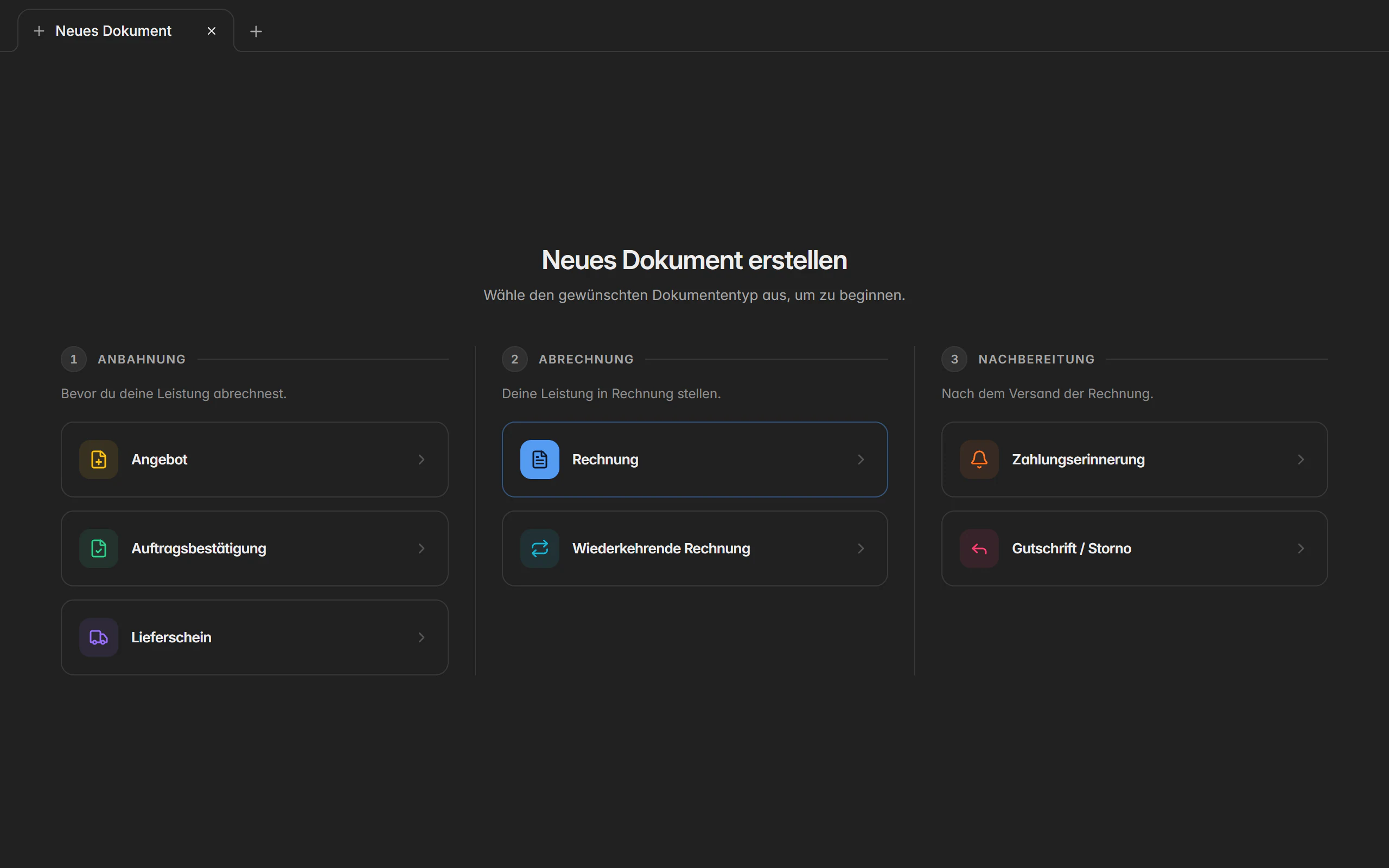Click step number 2 badge for Abrechnung
1389x868 pixels.
point(514,359)
